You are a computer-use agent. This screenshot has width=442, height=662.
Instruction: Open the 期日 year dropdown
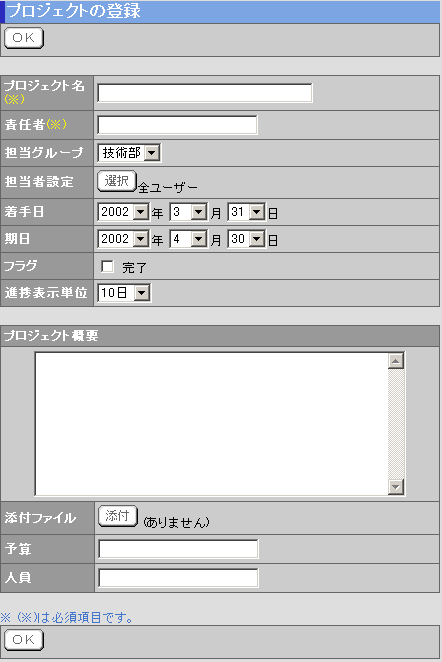pos(123,239)
